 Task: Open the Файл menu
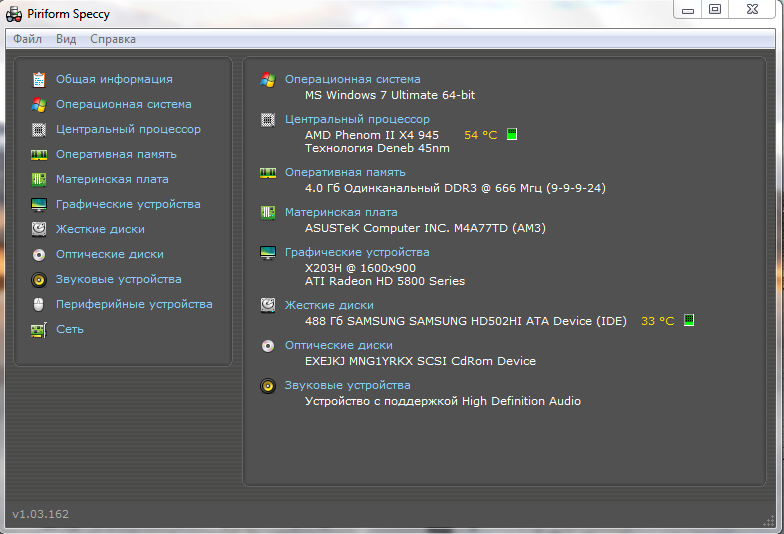pyautogui.click(x=28, y=39)
